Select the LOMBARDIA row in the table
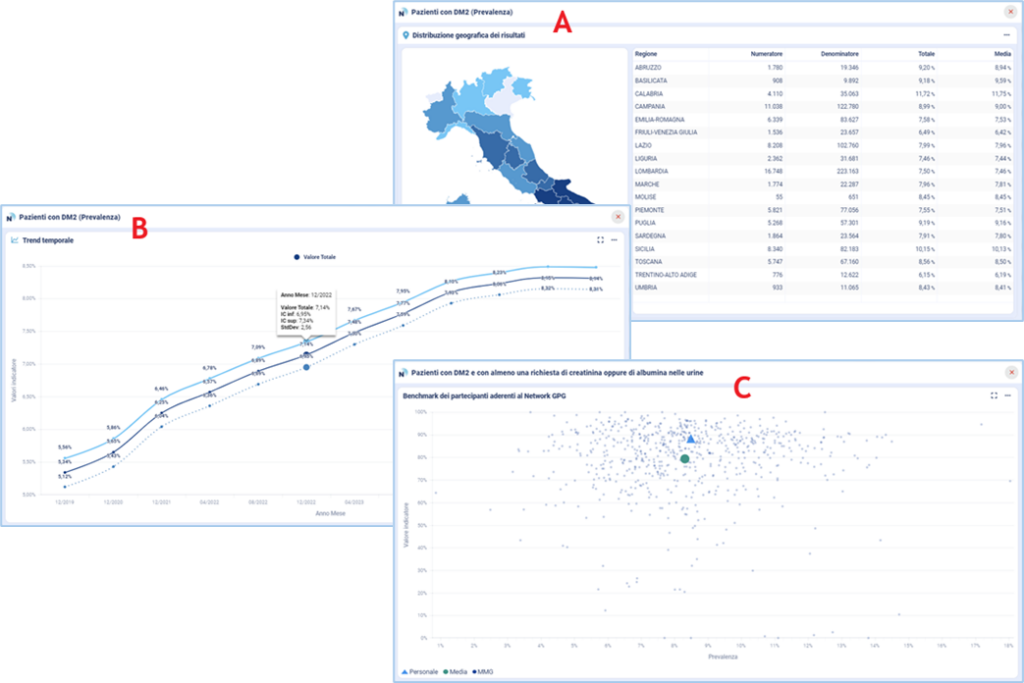The height and width of the screenshot is (683, 1024). point(656,171)
